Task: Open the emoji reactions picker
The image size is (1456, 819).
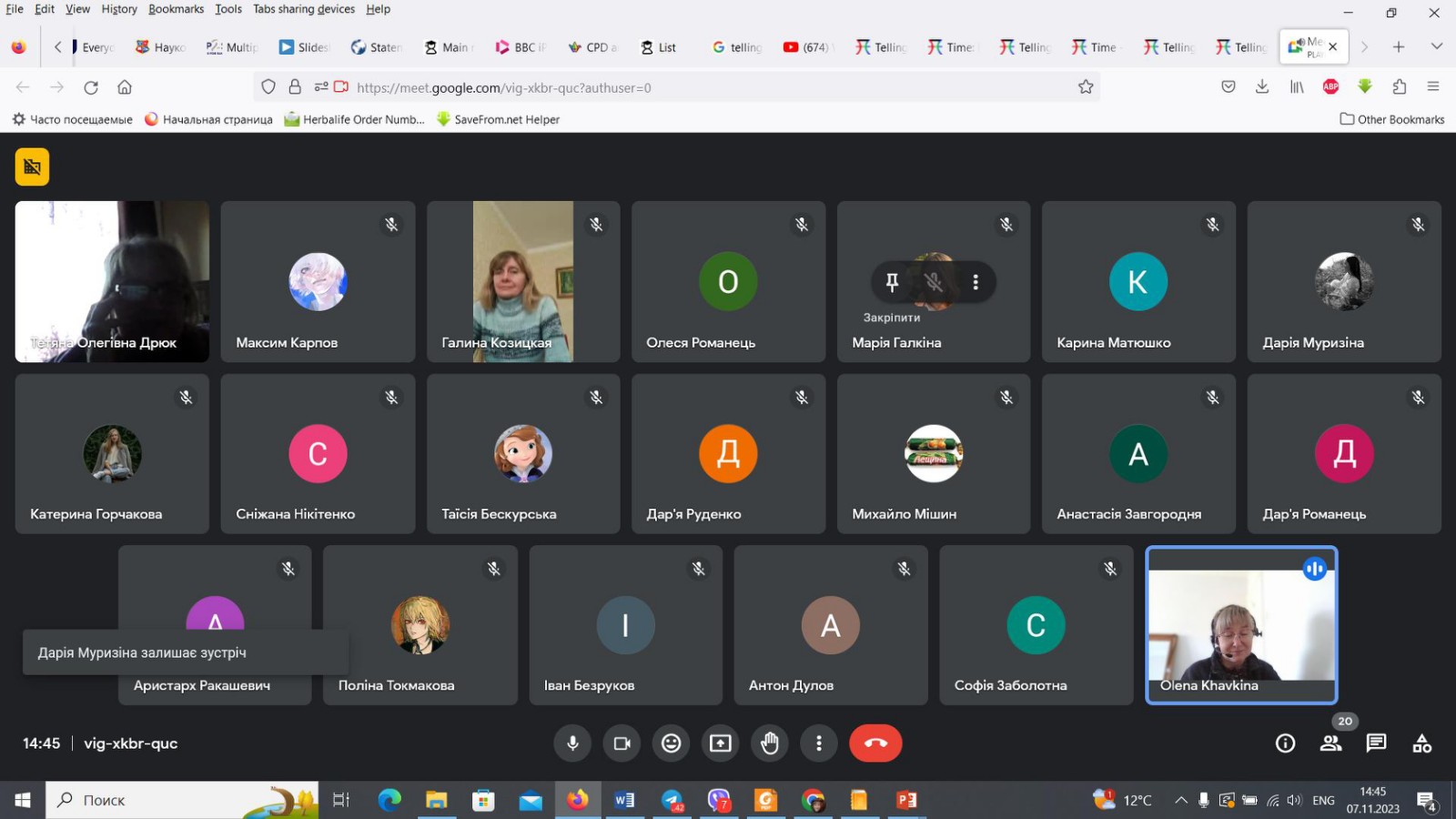Action: click(x=671, y=743)
